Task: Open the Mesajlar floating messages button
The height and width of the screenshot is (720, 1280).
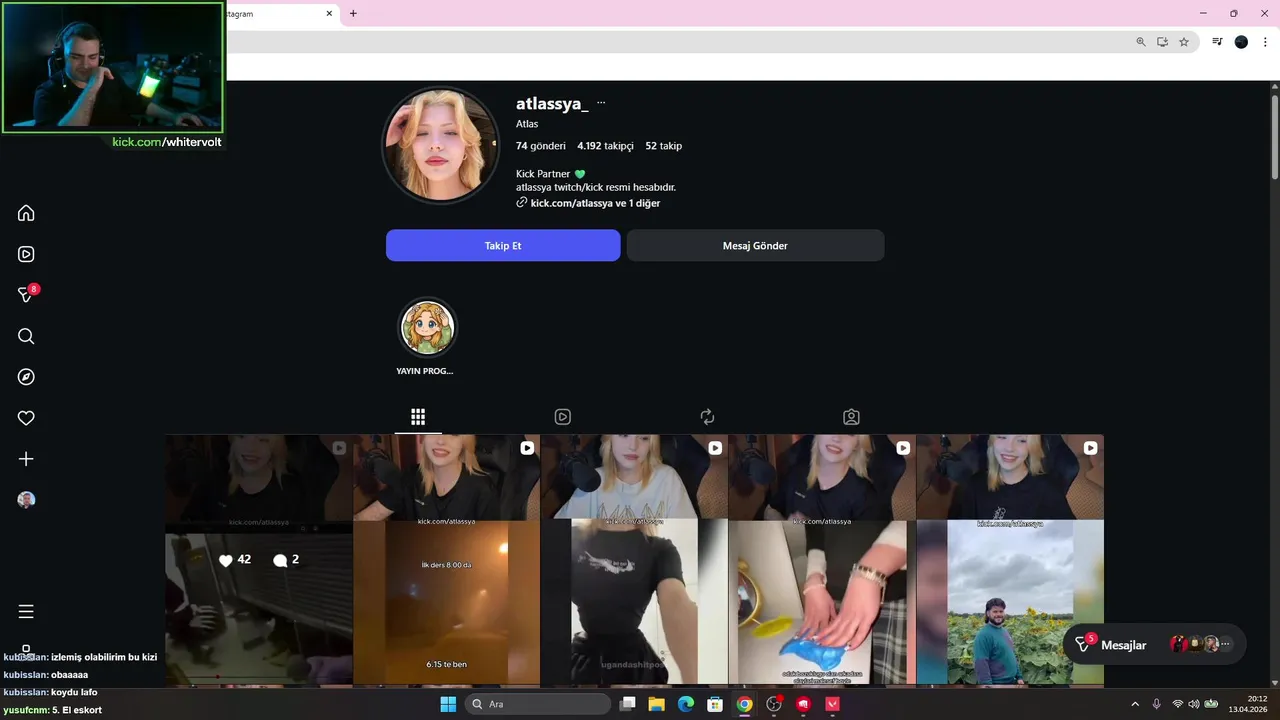Action: [1154, 645]
